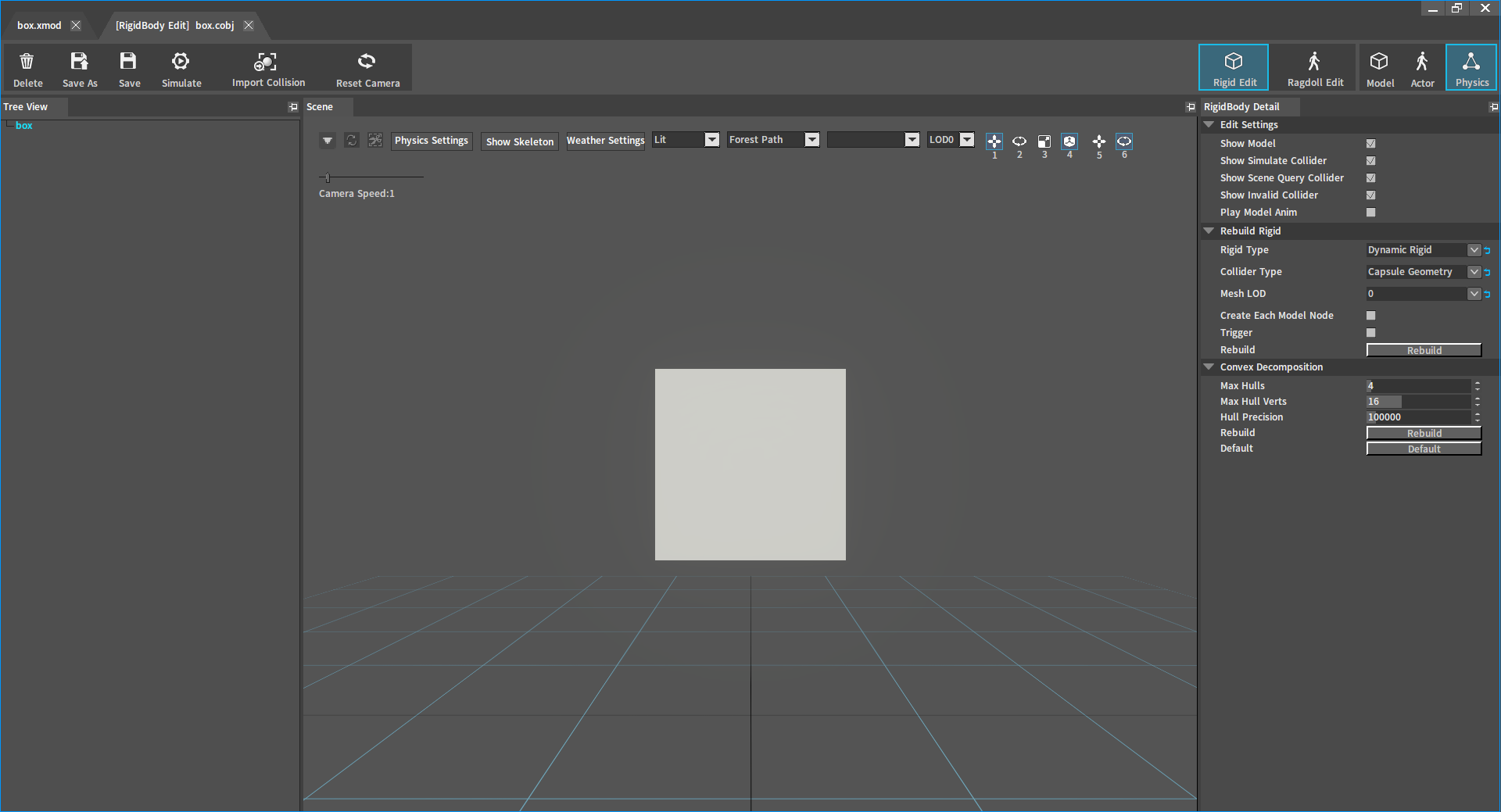Image resolution: width=1501 pixels, height=812 pixels.
Task: Click the Default button
Action: [1424, 449]
